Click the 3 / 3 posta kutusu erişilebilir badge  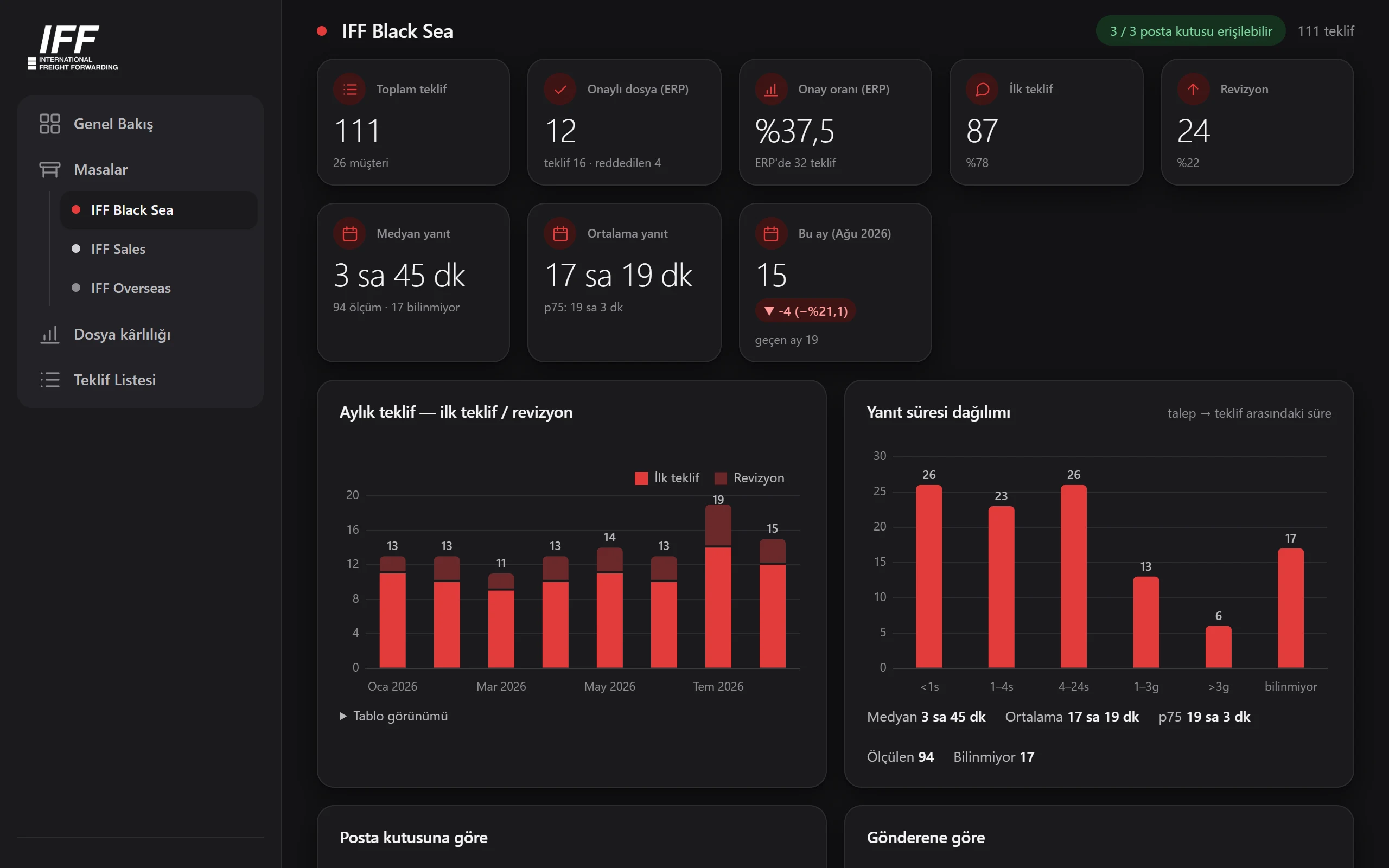pyautogui.click(x=1190, y=31)
